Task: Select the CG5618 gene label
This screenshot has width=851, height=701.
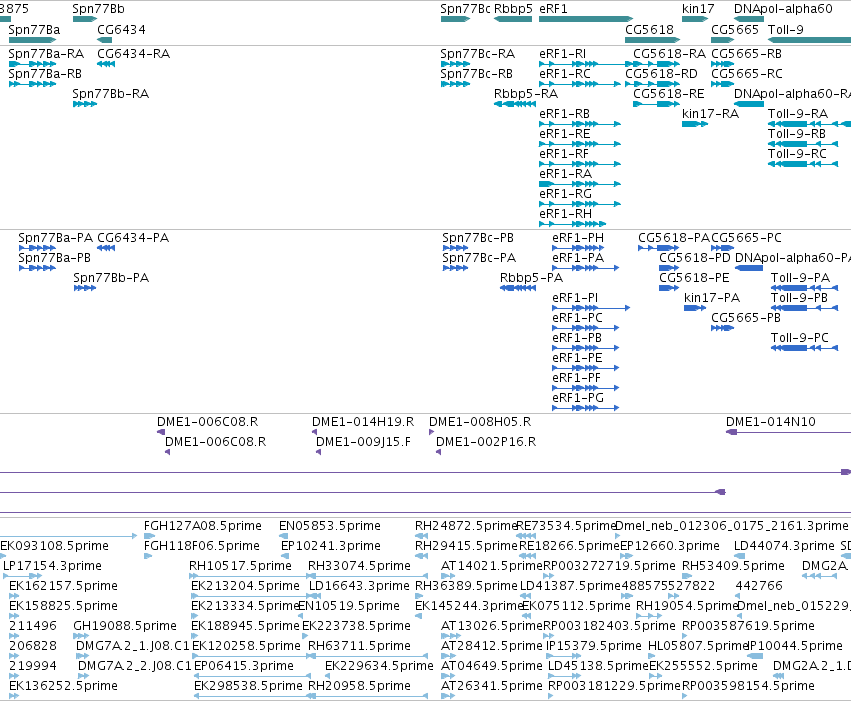Action: point(649,30)
